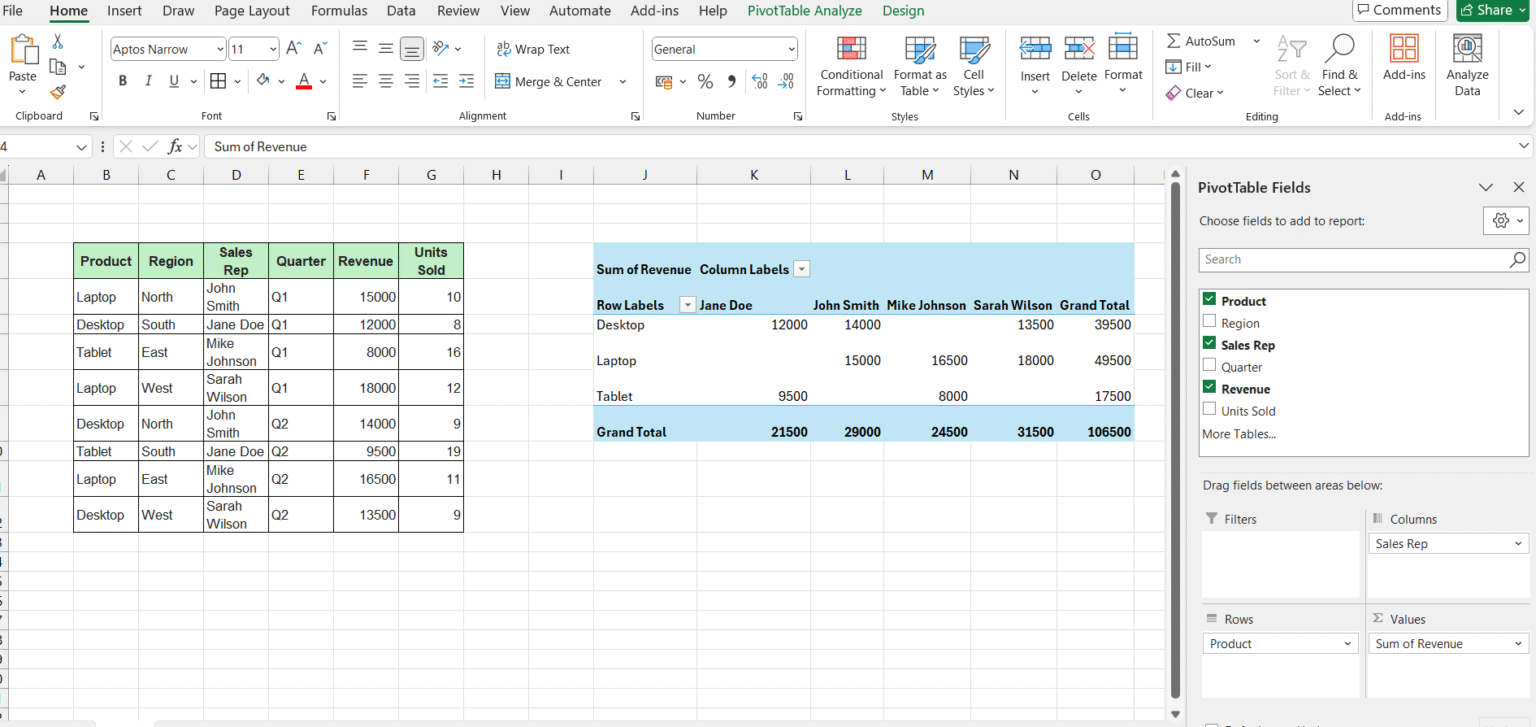This screenshot has width=1536, height=727.
Task: Check the Region field checkbox
Action: pos(1209,322)
